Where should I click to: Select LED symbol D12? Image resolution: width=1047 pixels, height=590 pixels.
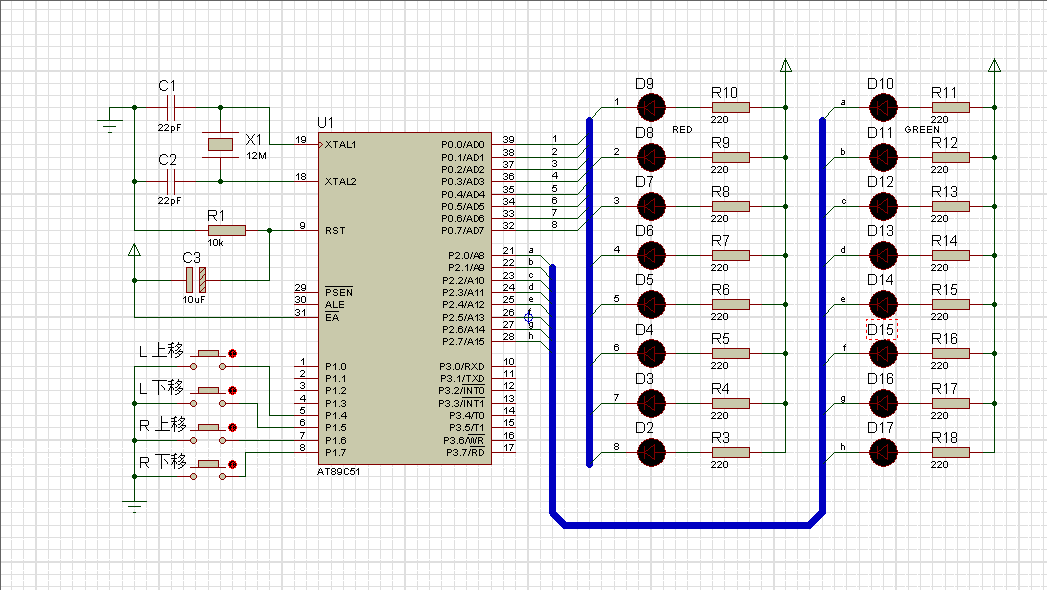click(x=883, y=206)
